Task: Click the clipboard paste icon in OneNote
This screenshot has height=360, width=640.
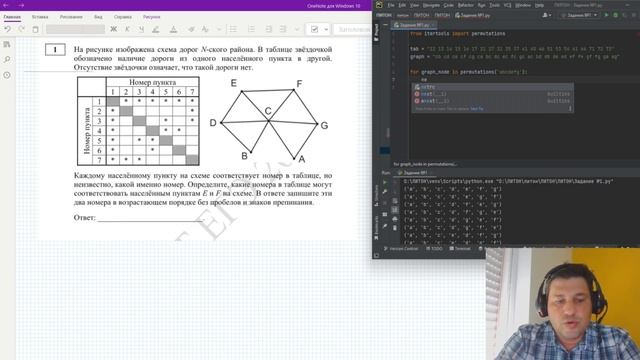Action: [36, 29]
